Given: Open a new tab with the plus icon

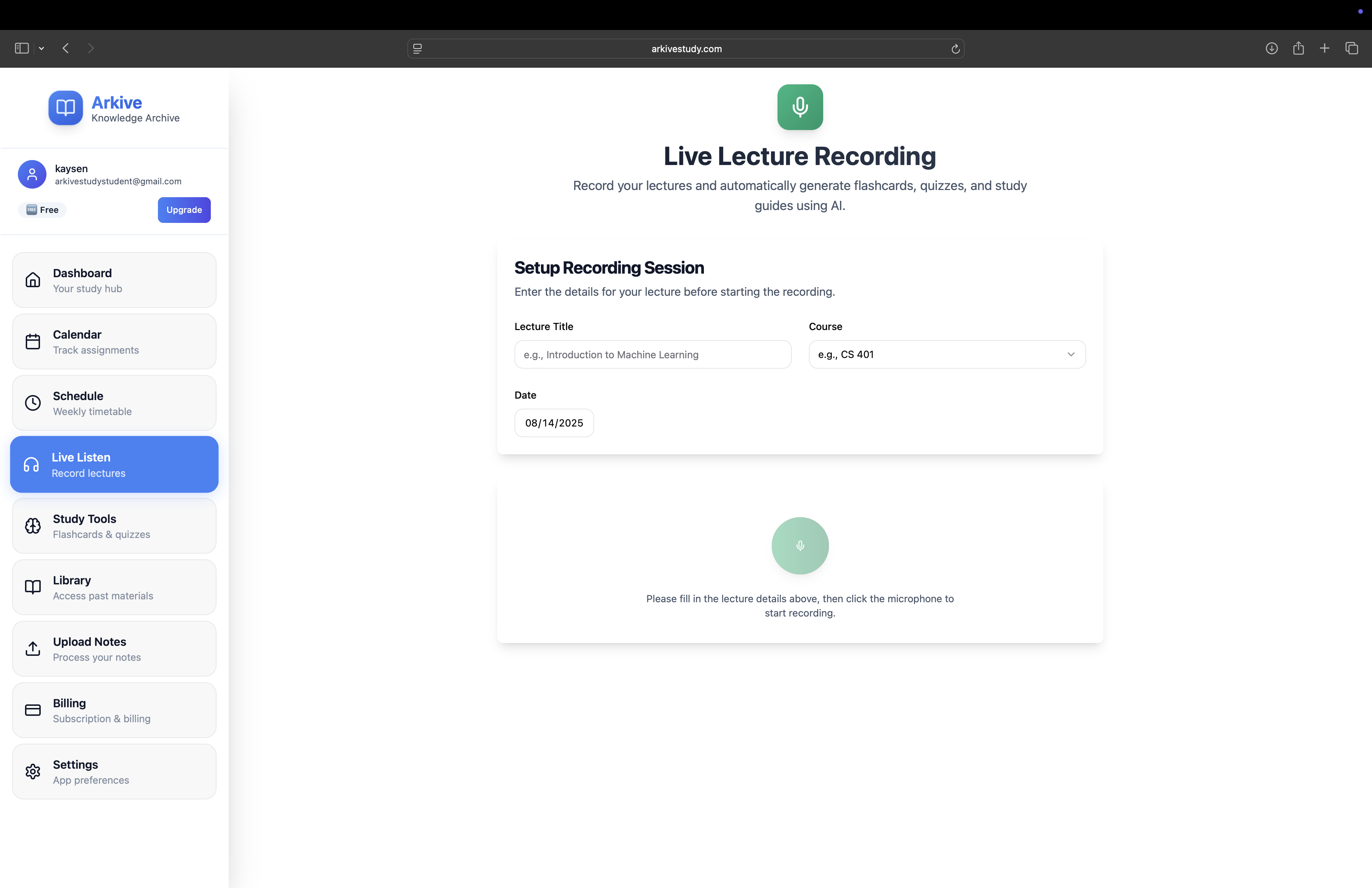Looking at the screenshot, I should [x=1324, y=49].
